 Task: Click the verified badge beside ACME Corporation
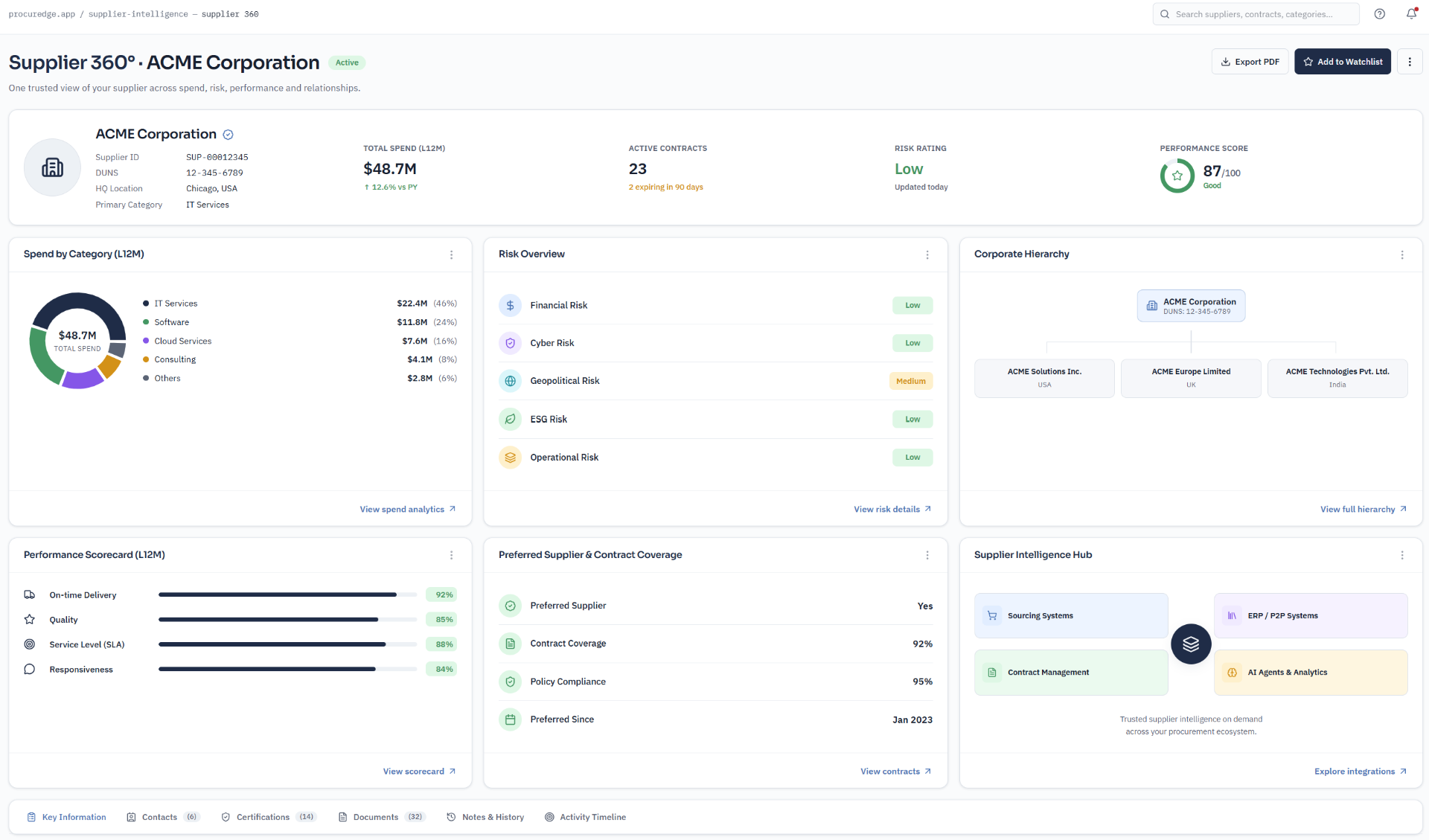point(228,135)
